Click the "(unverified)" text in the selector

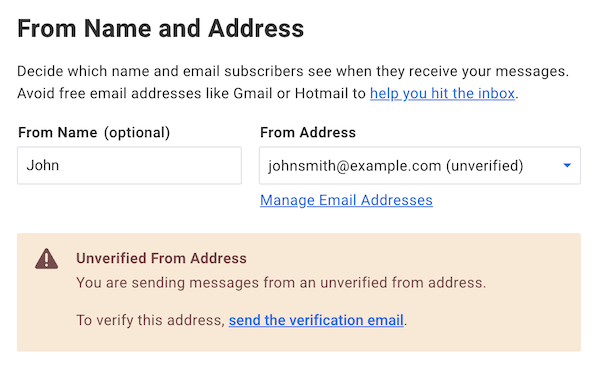(484, 166)
